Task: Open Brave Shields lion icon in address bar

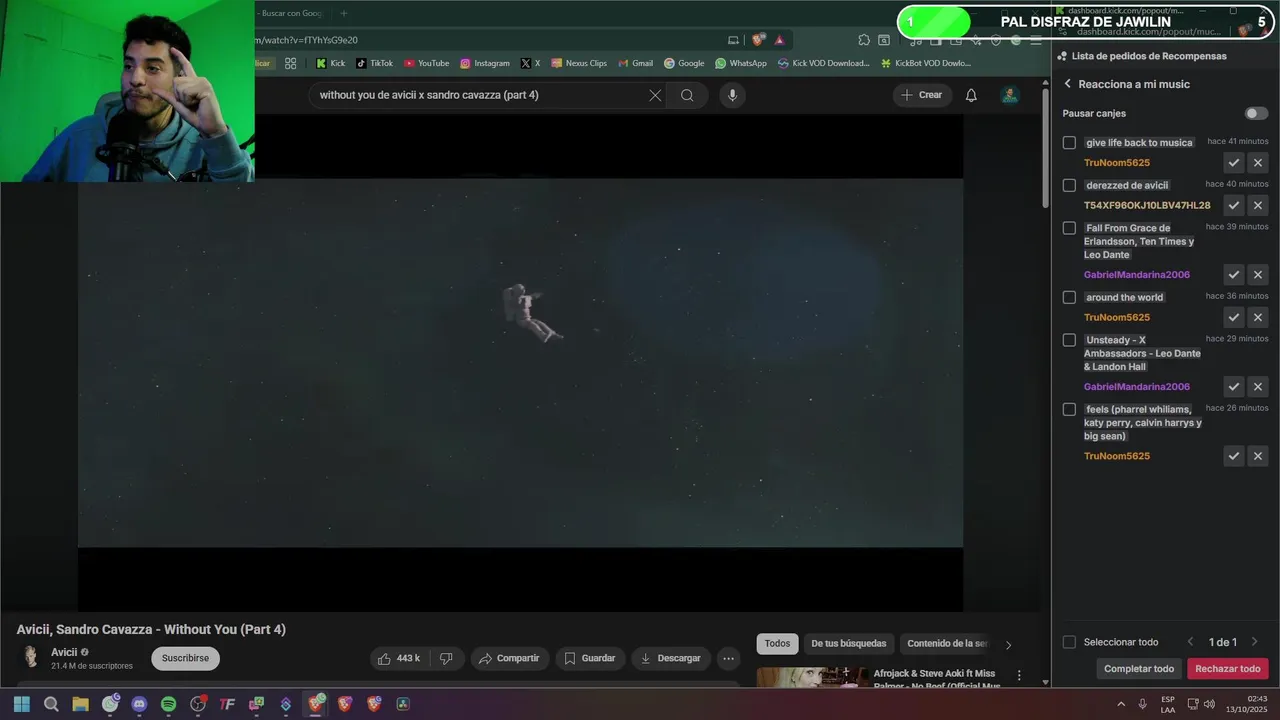Action: click(758, 40)
